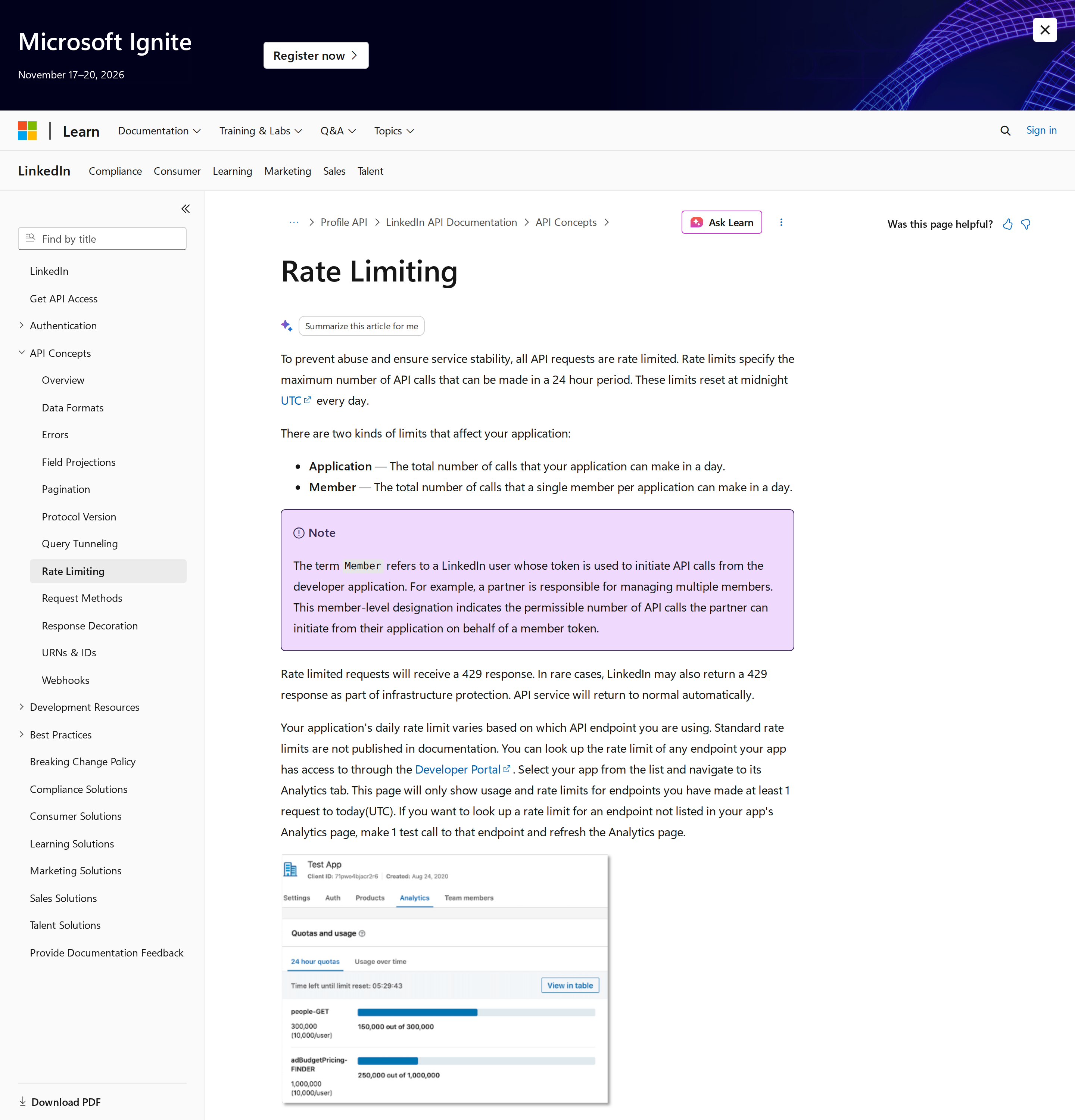
Task: Click the Sign in link
Action: 1041,130
